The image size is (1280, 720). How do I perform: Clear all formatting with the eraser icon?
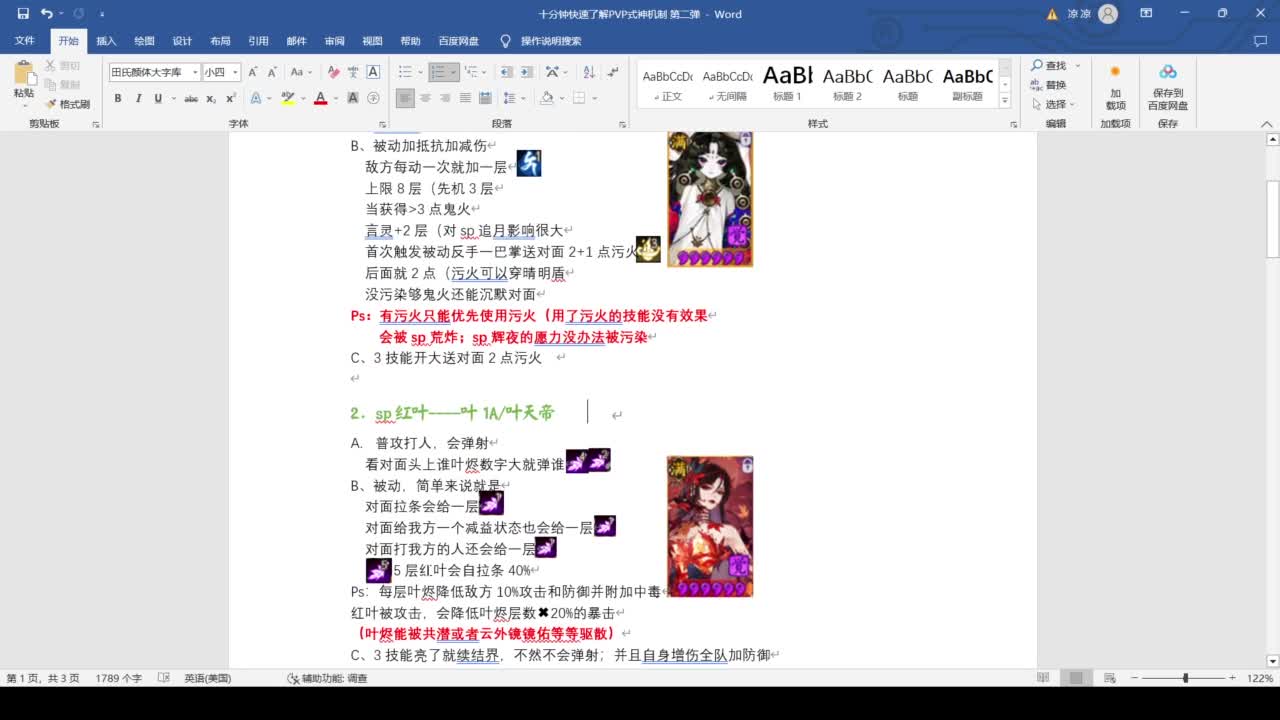(x=333, y=72)
